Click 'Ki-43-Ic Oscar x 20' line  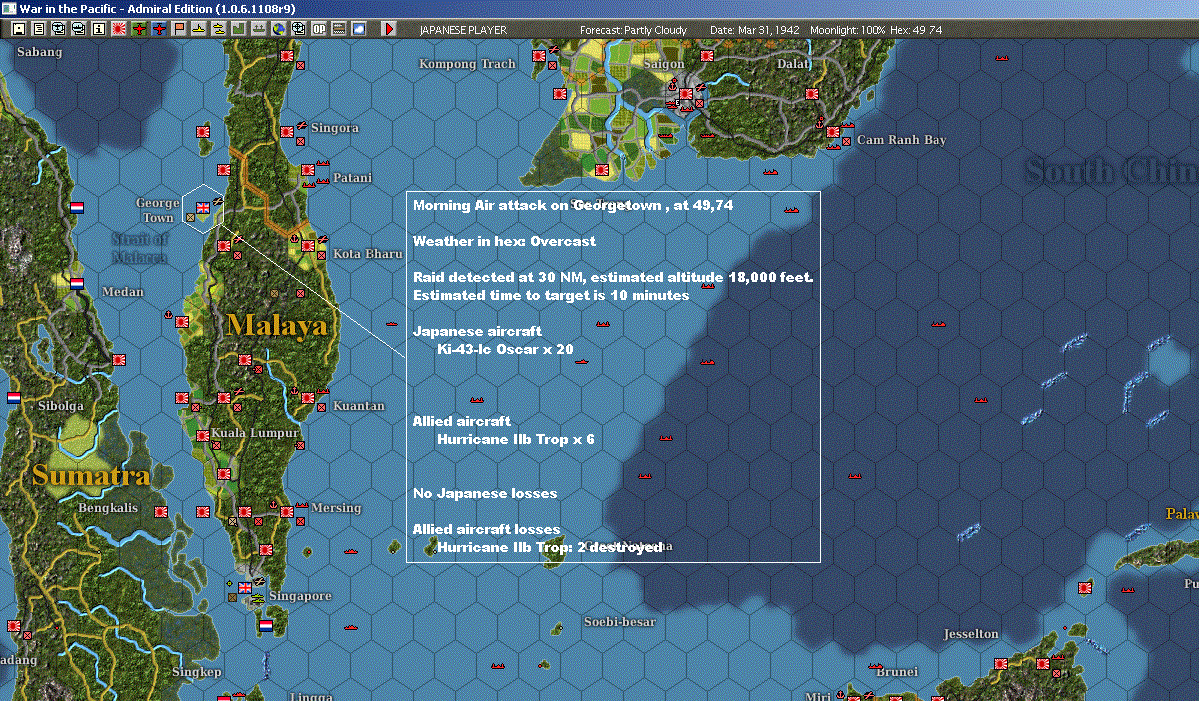coord(505,349)
